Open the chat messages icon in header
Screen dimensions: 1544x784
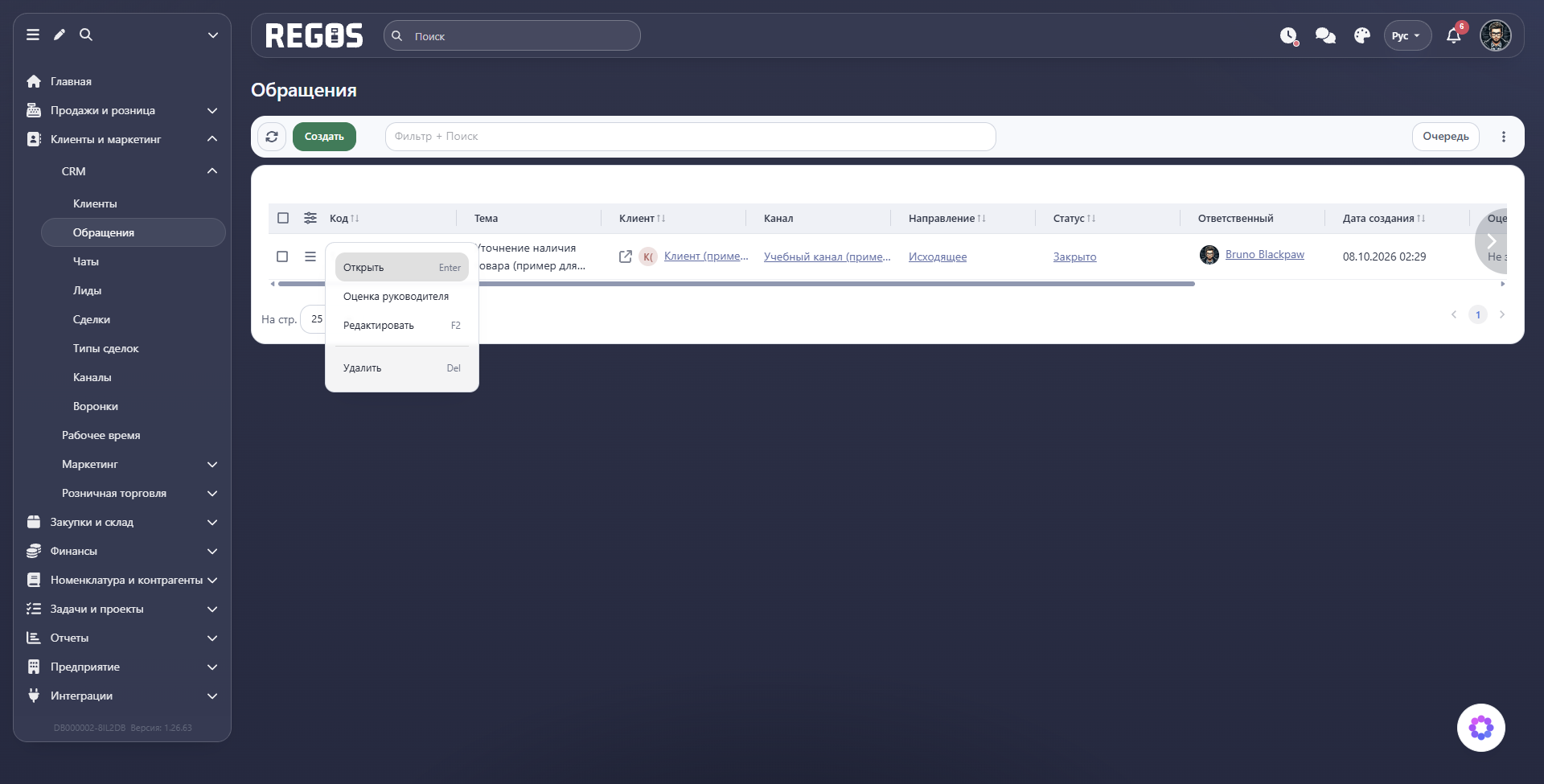(x=1325, y=36)
